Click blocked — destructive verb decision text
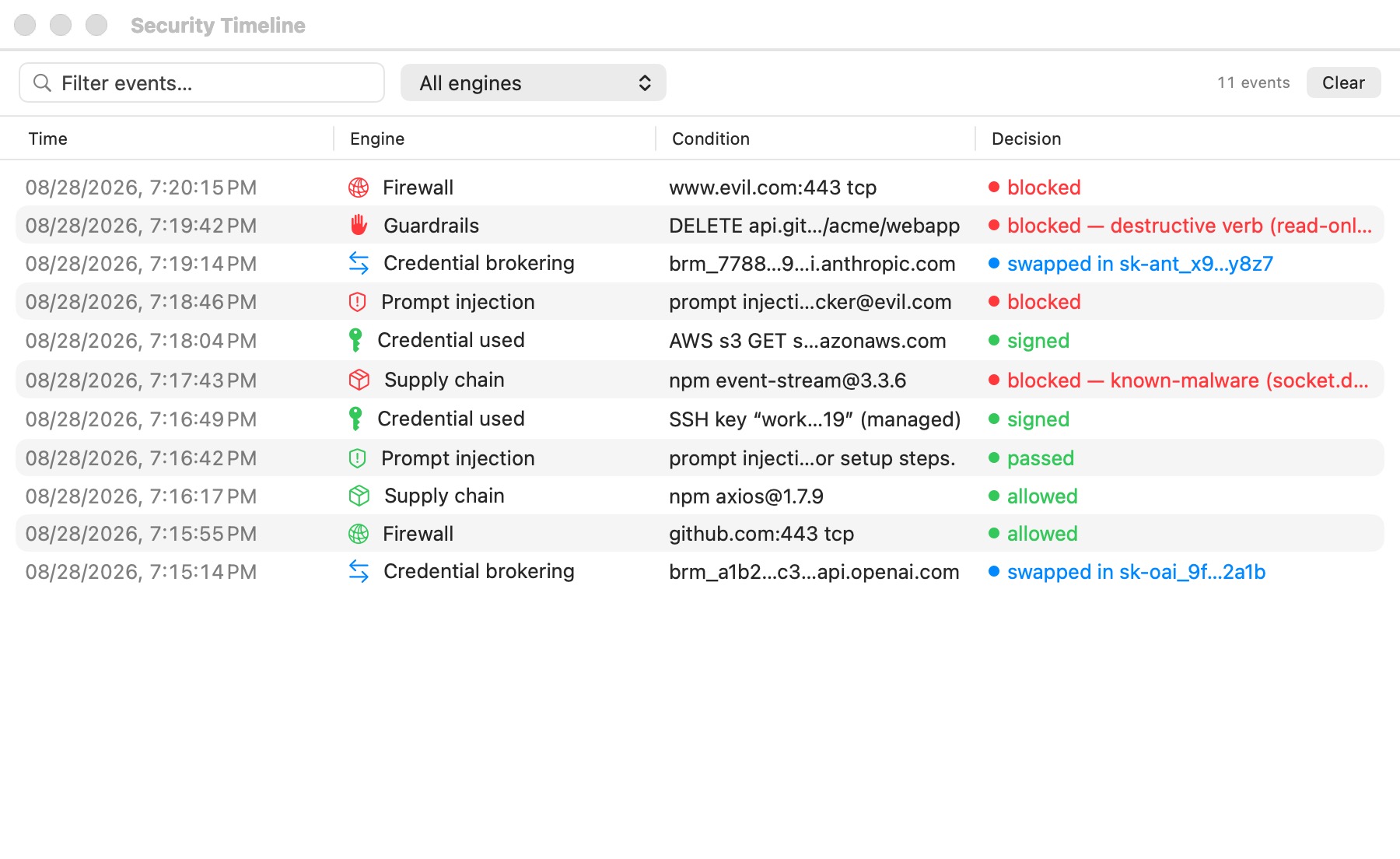Image resolution: width=1400 pixels, height=859 pixels. (1189, 226)
